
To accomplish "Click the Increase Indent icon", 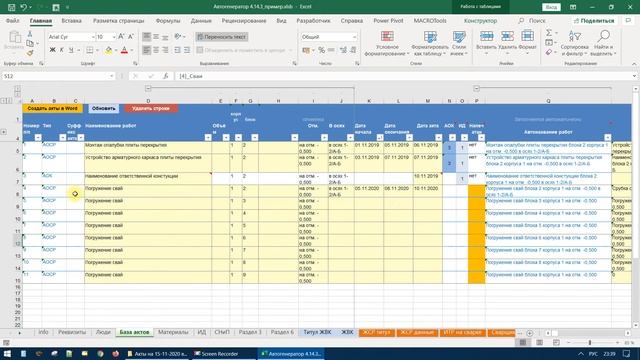I will click(x=187, y=50).
